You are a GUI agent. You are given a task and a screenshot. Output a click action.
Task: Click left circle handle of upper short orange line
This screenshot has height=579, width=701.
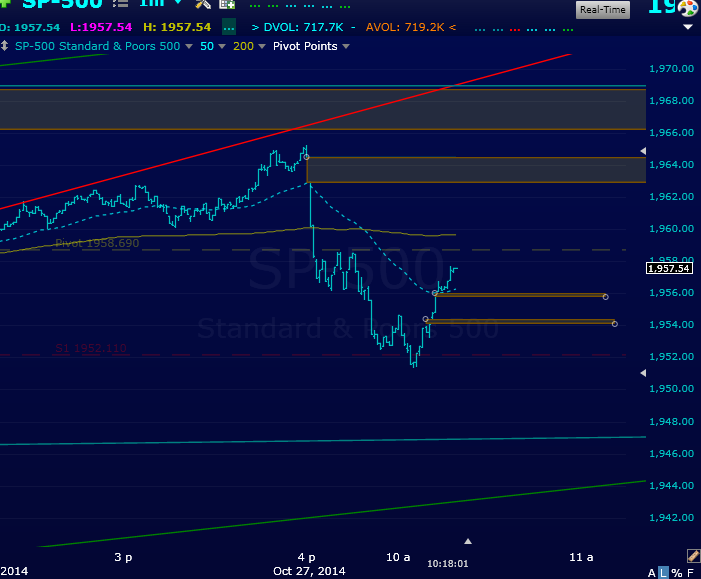435,293
